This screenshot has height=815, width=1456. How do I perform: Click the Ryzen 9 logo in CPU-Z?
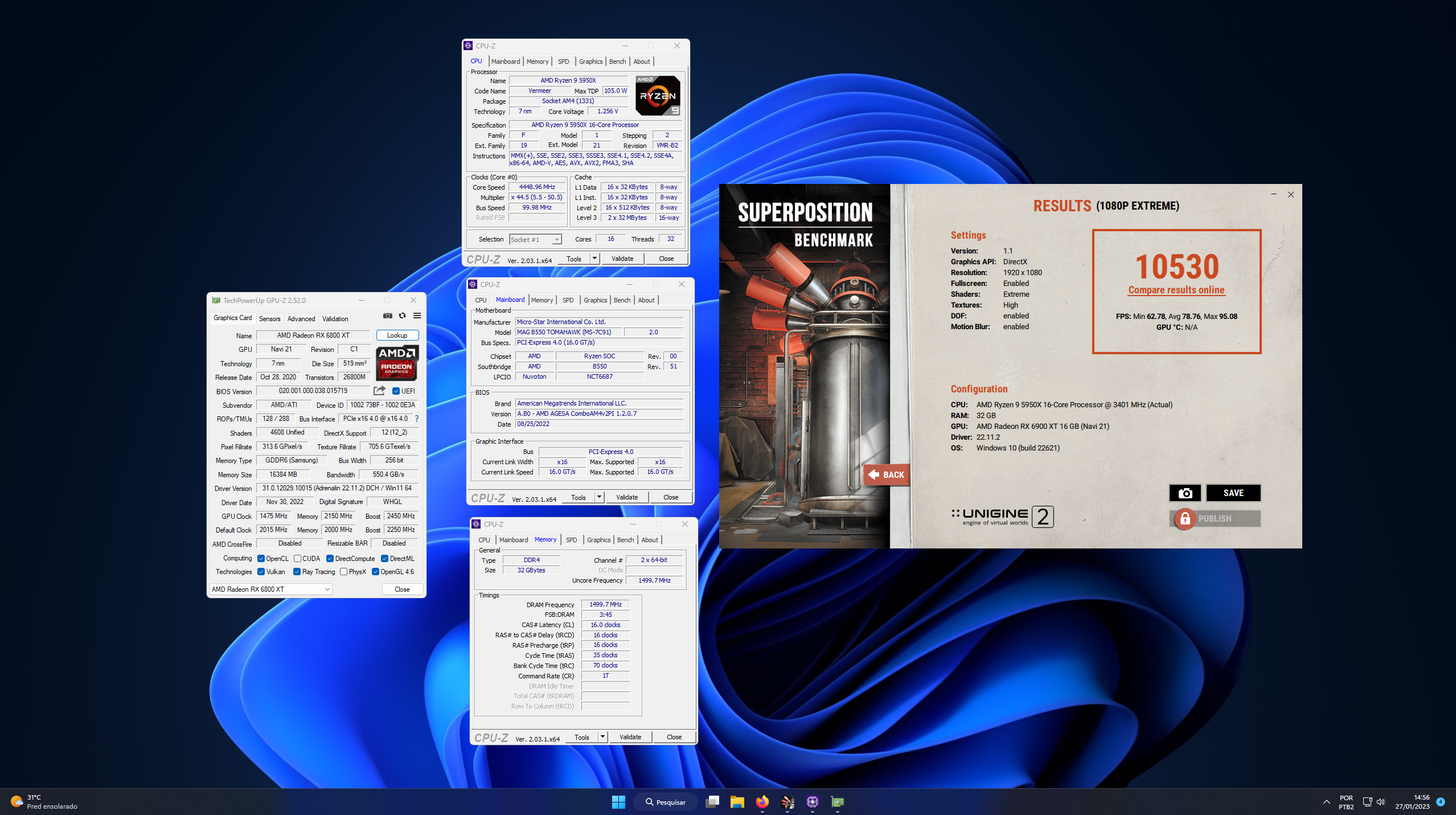[x=658, y=96]
